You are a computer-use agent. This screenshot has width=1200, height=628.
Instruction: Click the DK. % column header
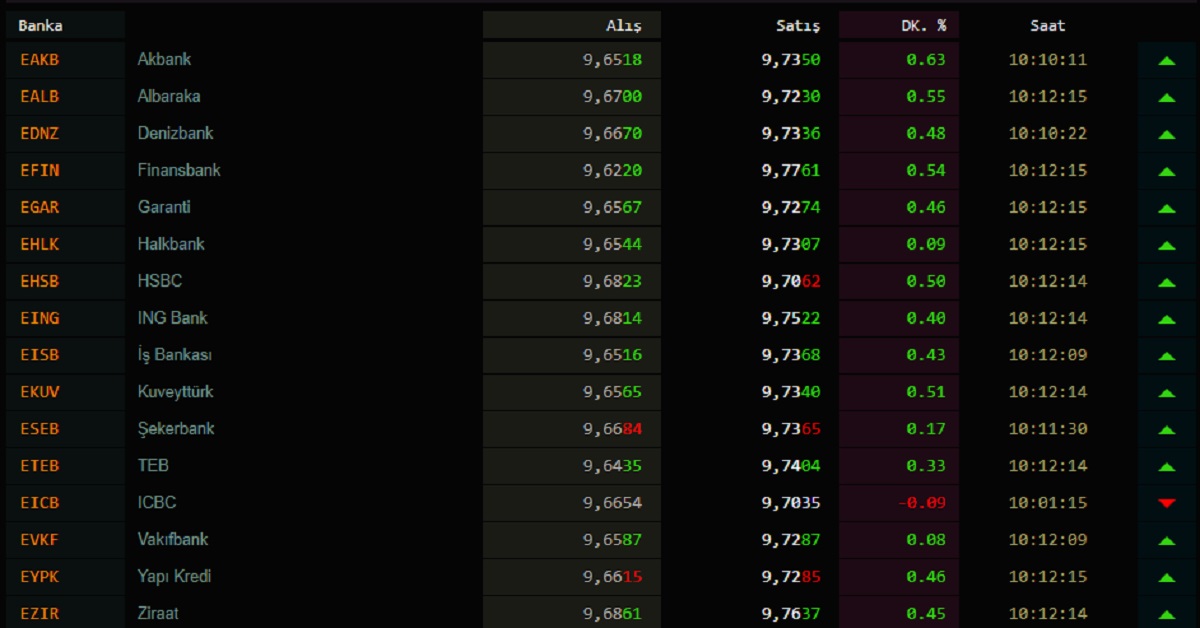click(x=923, y=26)
